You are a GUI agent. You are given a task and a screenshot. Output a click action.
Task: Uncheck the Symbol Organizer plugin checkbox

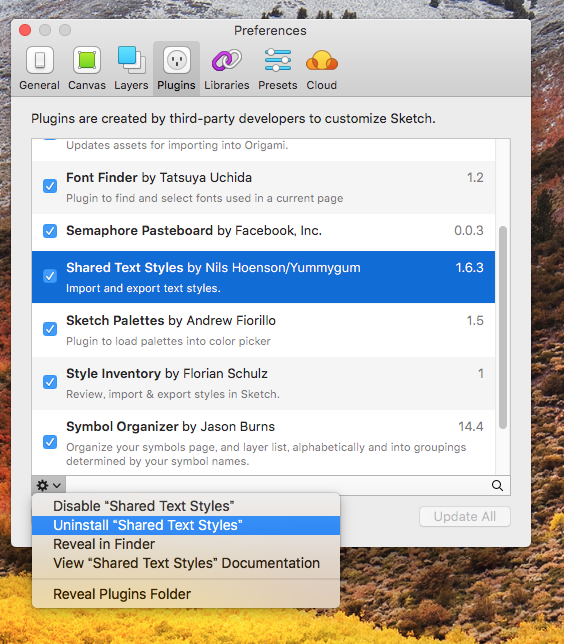point(50,442)
